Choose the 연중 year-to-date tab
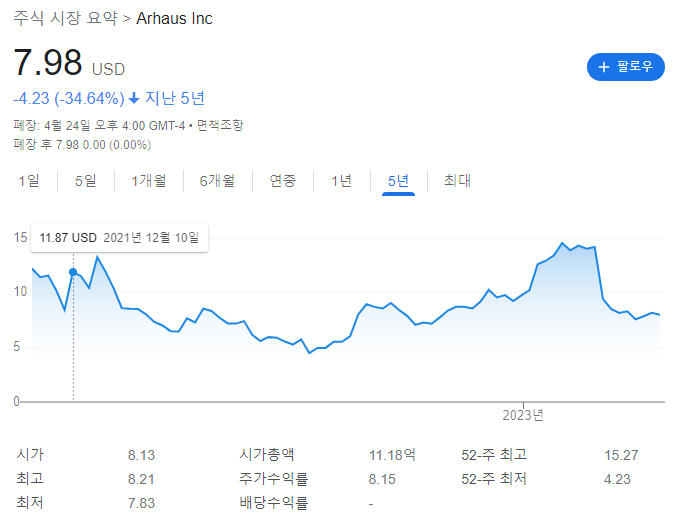Viewport: 676px width, 523px height. (283, 181)
